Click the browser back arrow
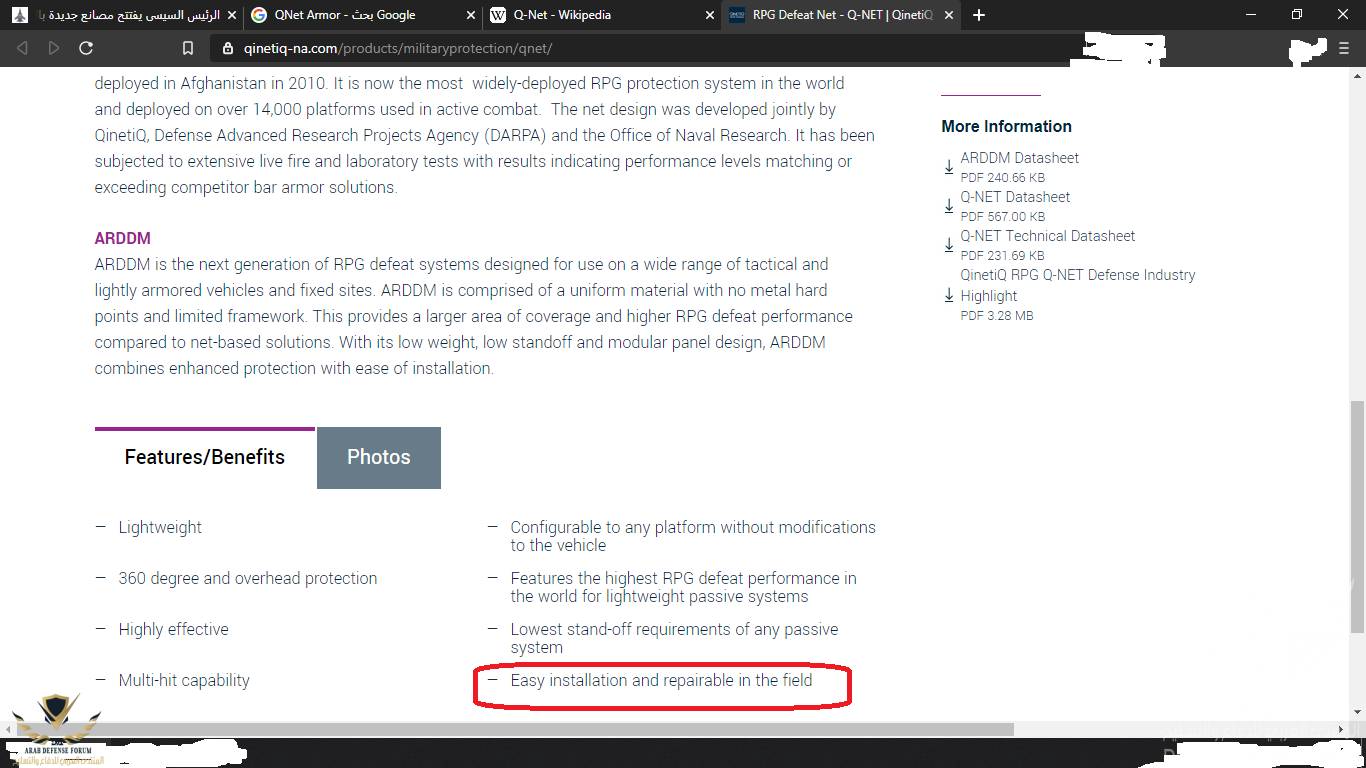This screenshot has width=1366, height=768. click(x=22, y=48)
